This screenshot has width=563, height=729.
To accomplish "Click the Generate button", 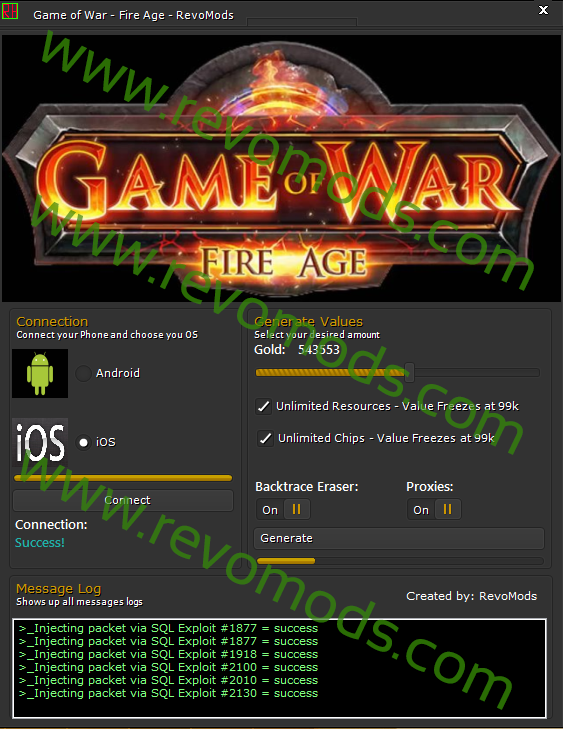I will (399, 538).
